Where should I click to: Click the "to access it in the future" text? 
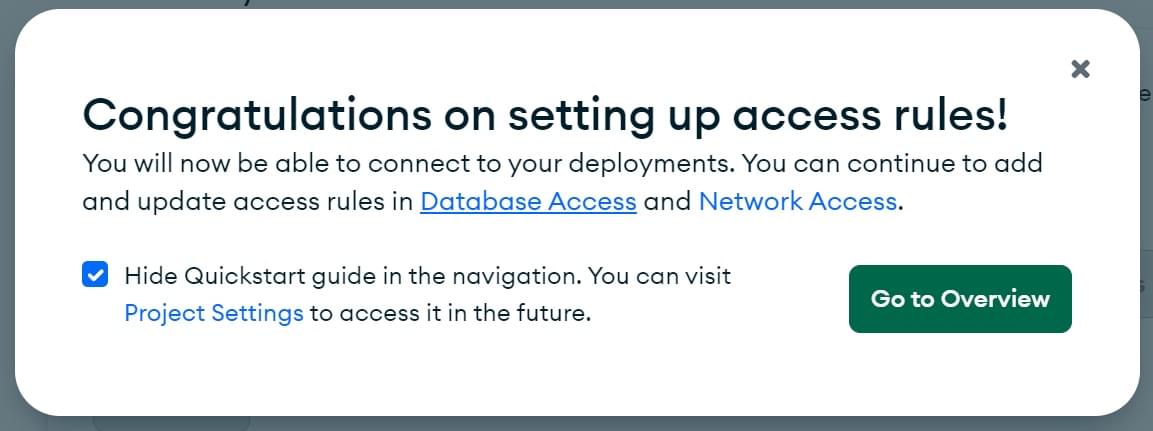pyautogui.click(x=451, y=313)
